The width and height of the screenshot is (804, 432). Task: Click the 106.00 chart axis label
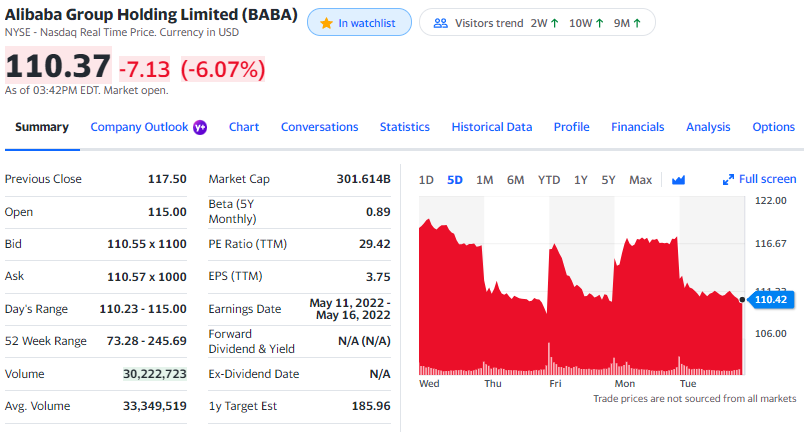(x=771, y=334)
